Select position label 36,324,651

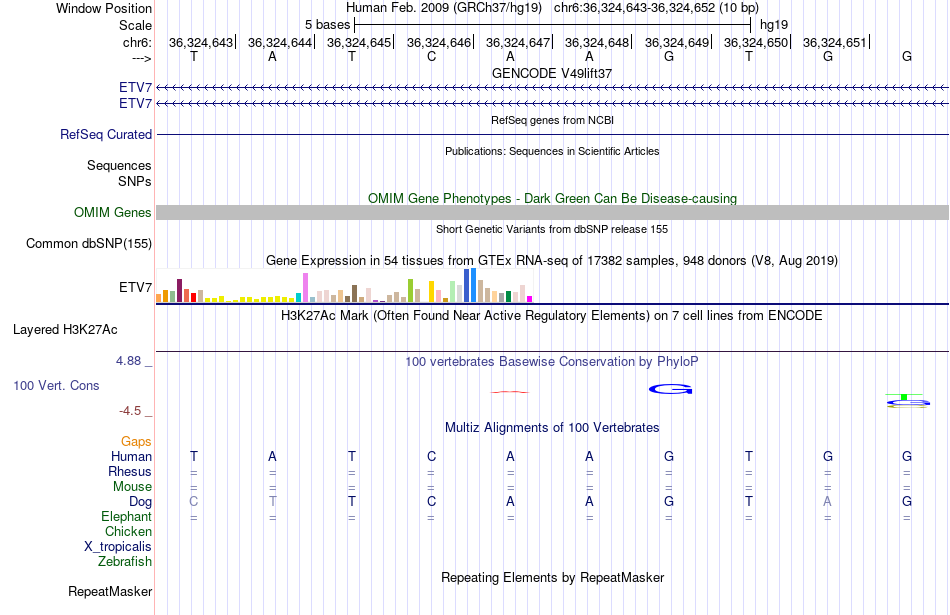(834, 42)
